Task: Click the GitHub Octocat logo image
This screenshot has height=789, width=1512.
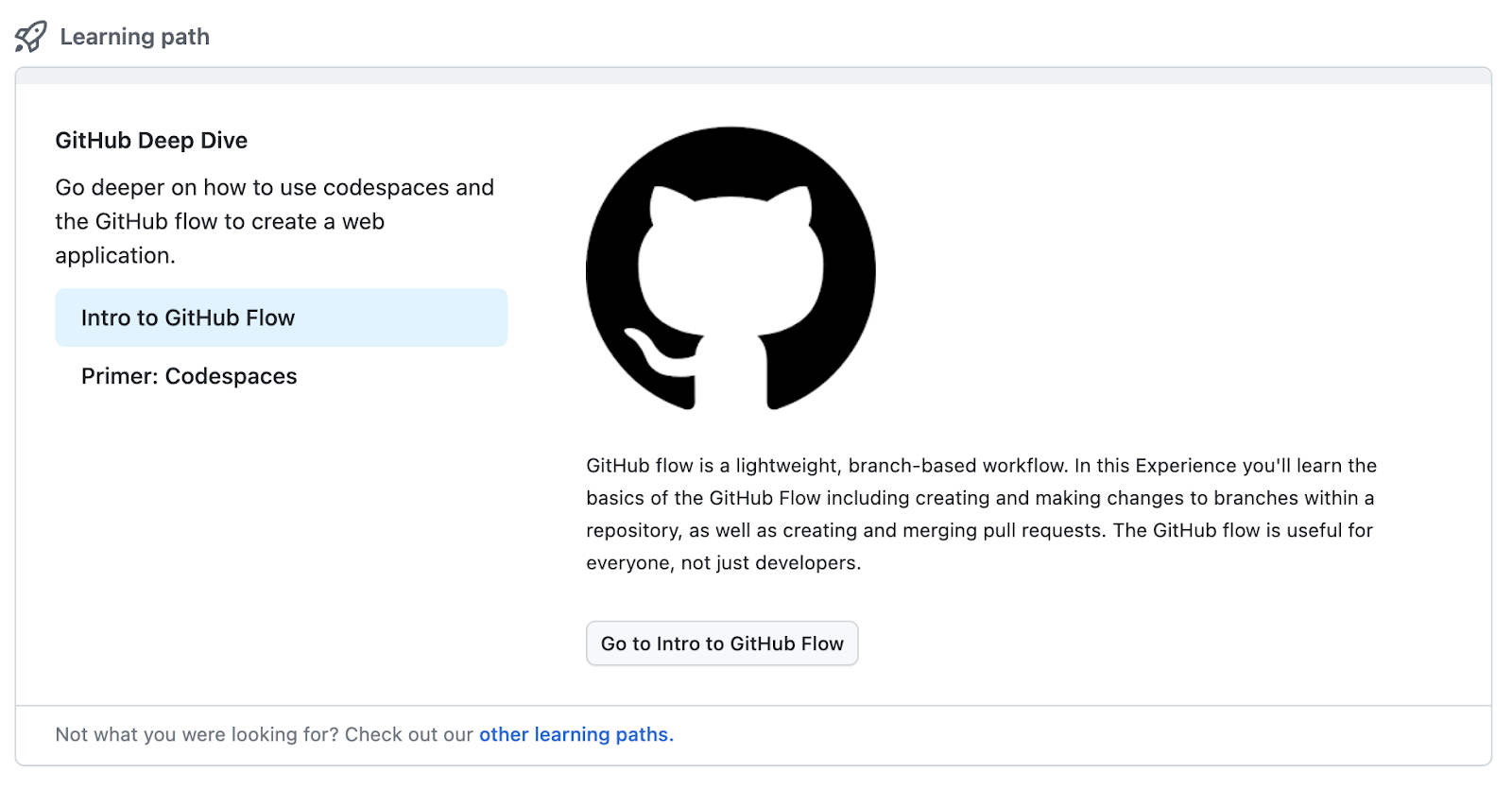Action: click(730, 269)
